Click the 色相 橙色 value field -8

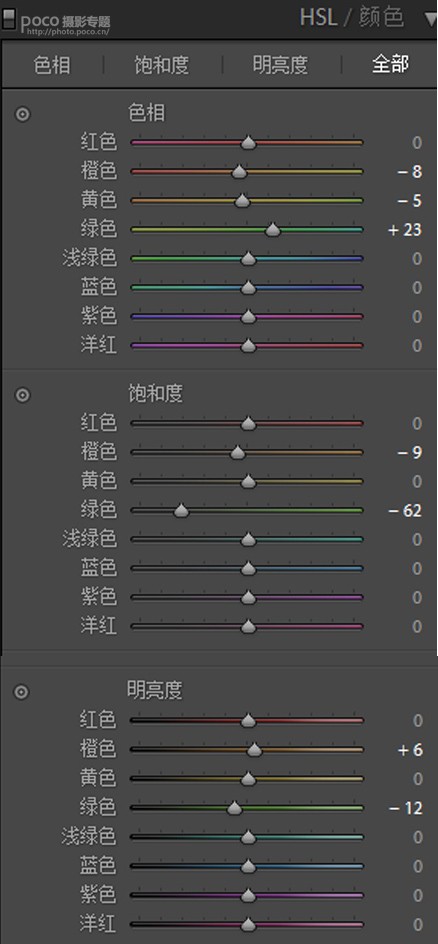[x=410, y=172]
